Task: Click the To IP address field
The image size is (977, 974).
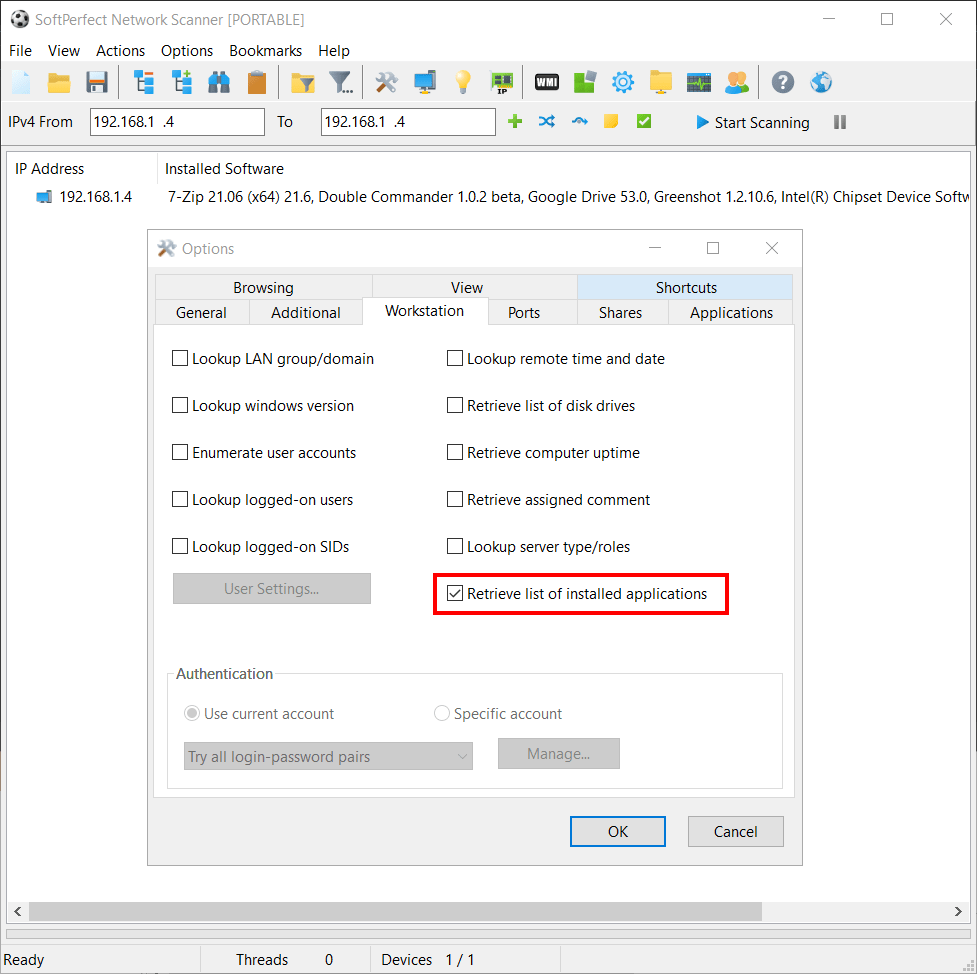Action: click(408, 122)
